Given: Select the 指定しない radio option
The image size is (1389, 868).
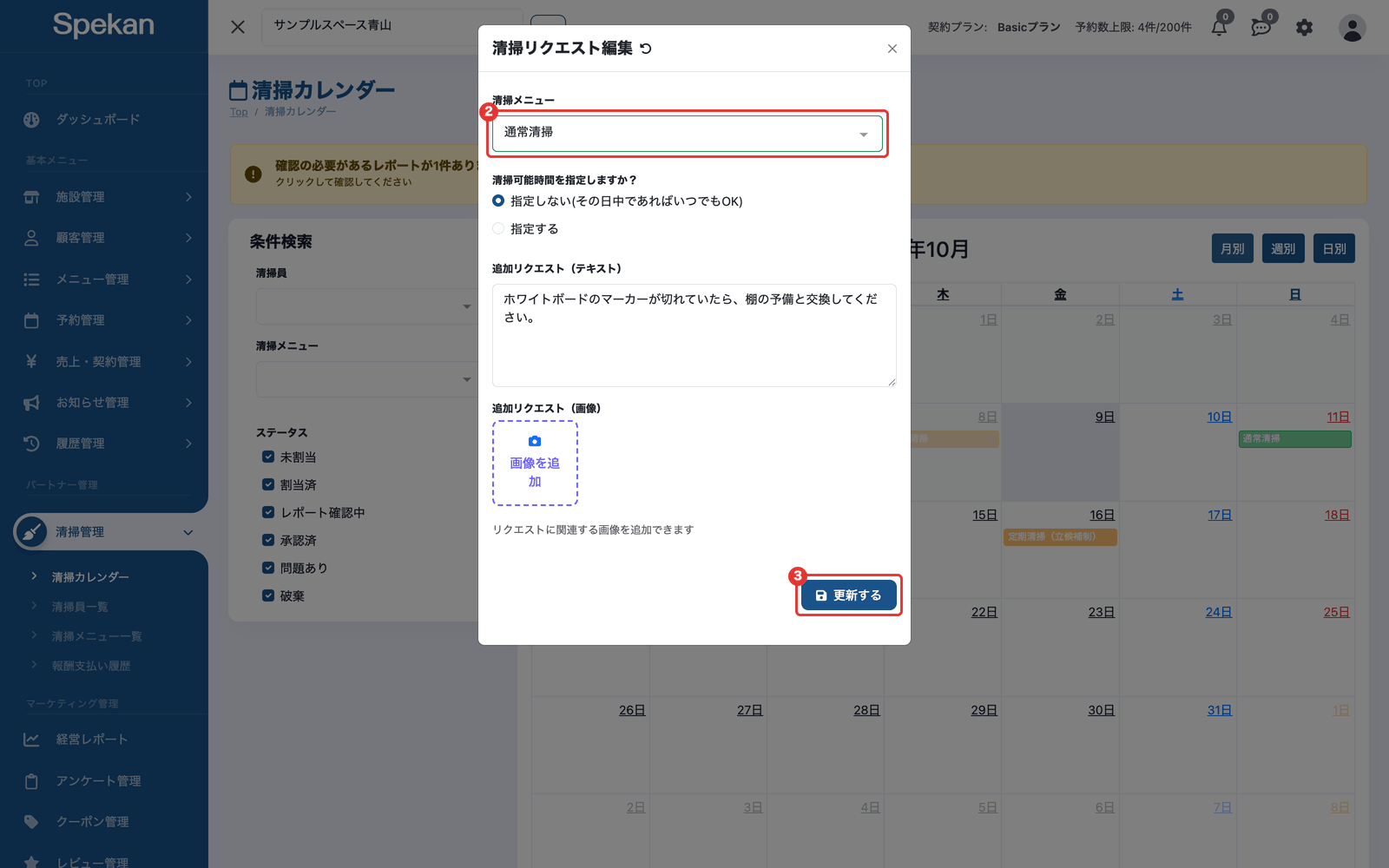Looking at the screenshot, I should 498,201.
